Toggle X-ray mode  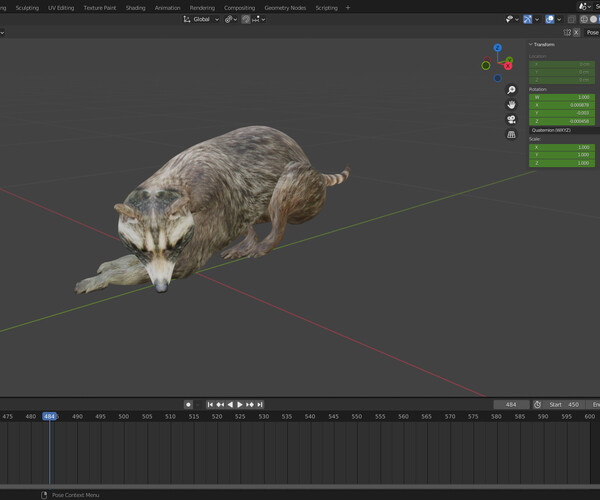(x=571, y=19)
